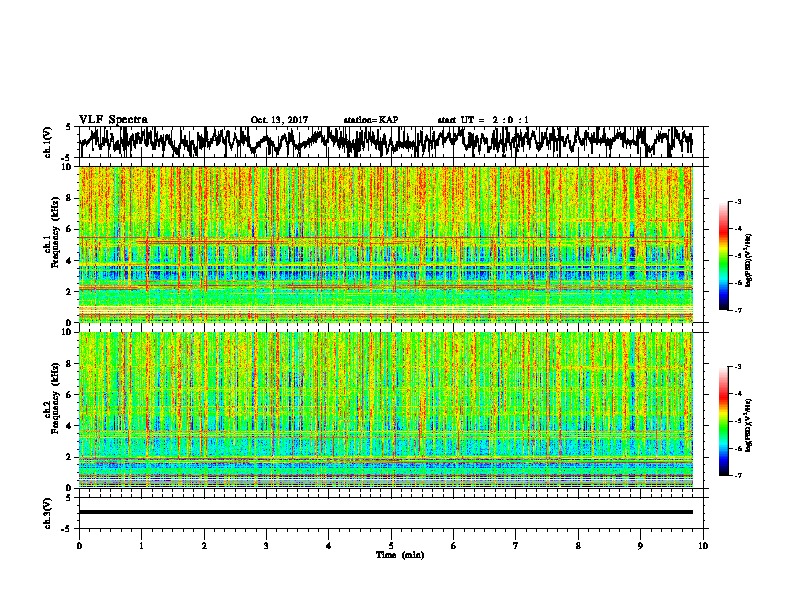Click the "-3" label on ch.2 color scale
The height and width of the screenshot is (612, 792).
click(738, 367)
